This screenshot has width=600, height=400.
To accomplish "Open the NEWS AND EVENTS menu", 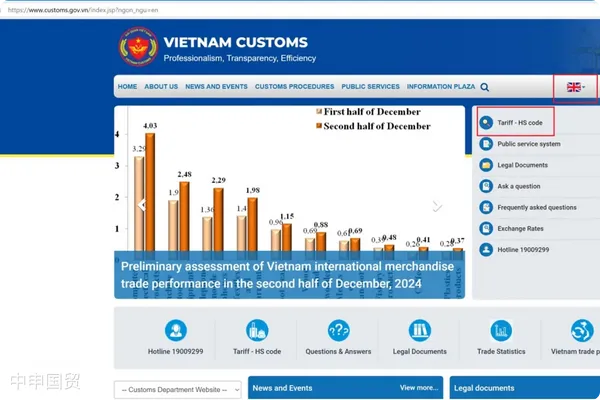I will pos(216,87).
